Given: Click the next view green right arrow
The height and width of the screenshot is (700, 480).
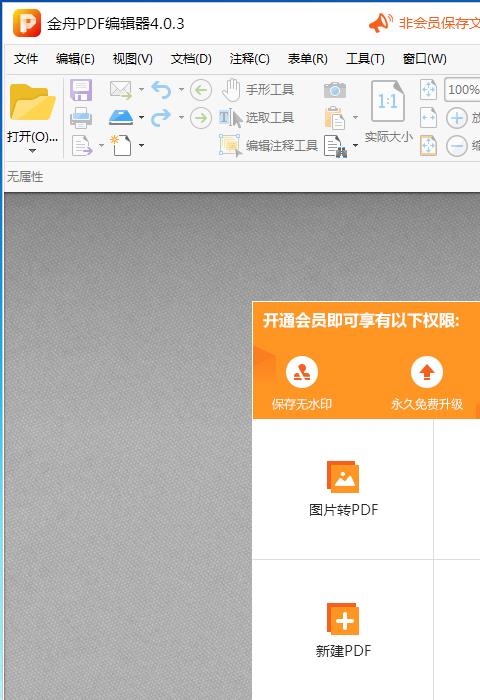Looking at the screenshot, I should [x=201, y=118].
